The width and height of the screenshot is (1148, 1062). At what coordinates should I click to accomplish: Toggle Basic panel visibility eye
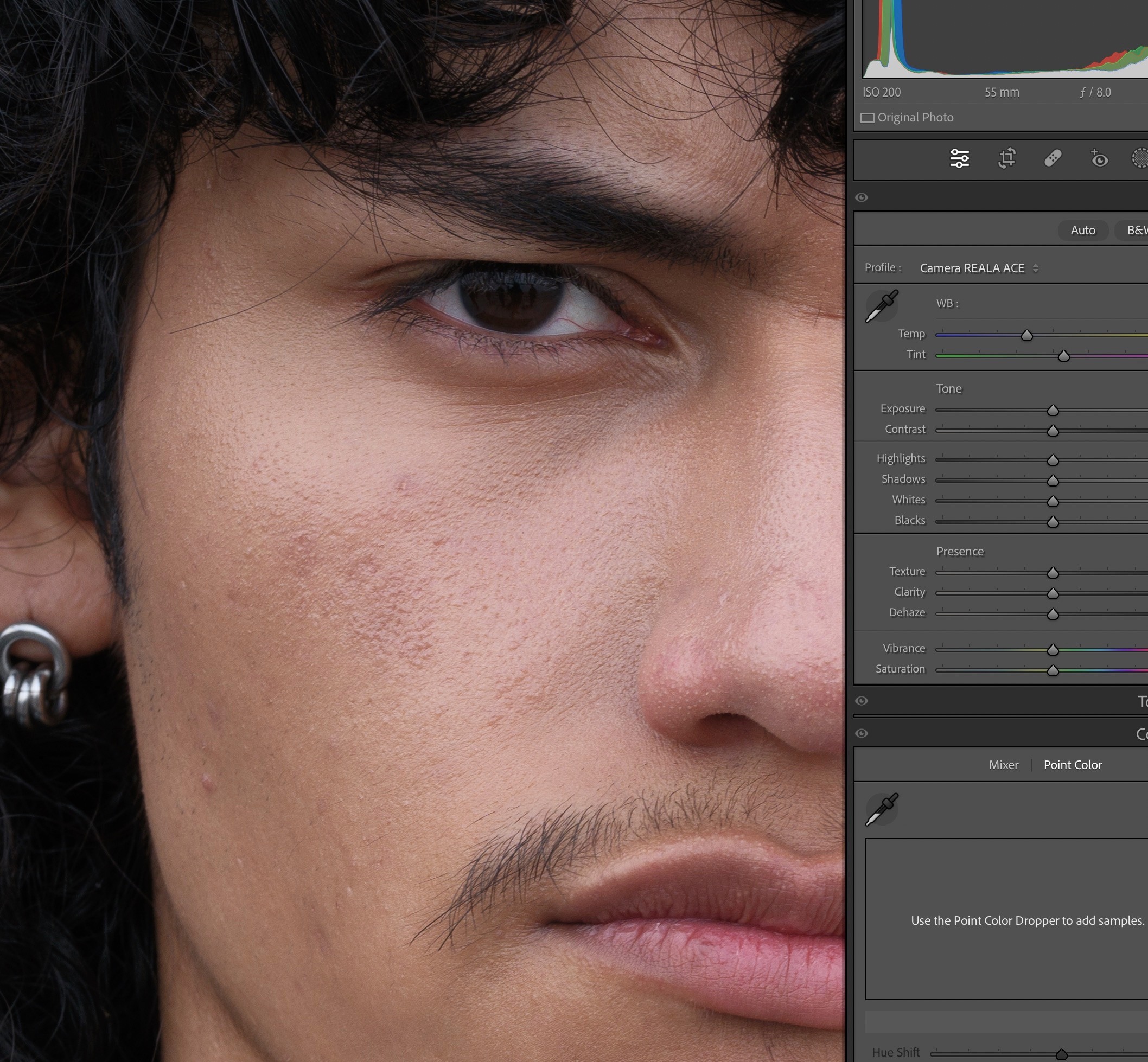click(861, 197)
